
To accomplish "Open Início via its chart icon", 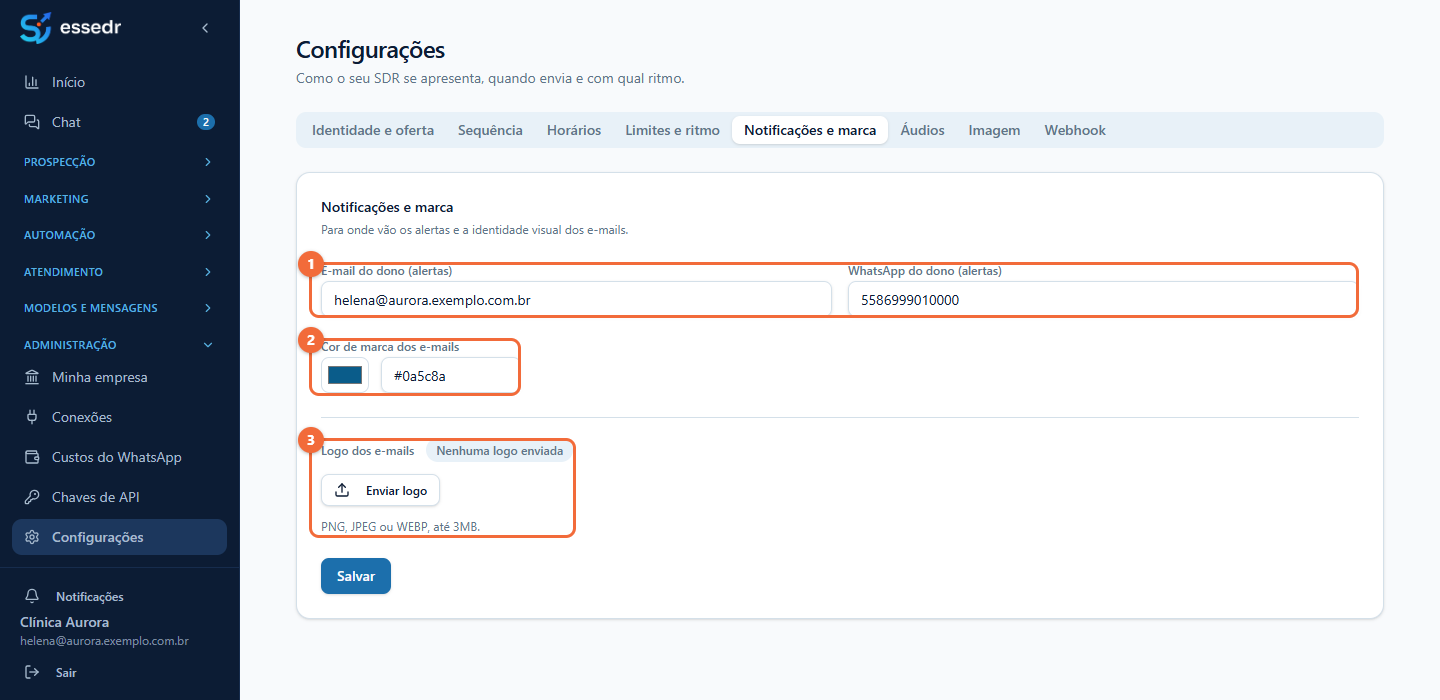I will (x=32, y=82).
